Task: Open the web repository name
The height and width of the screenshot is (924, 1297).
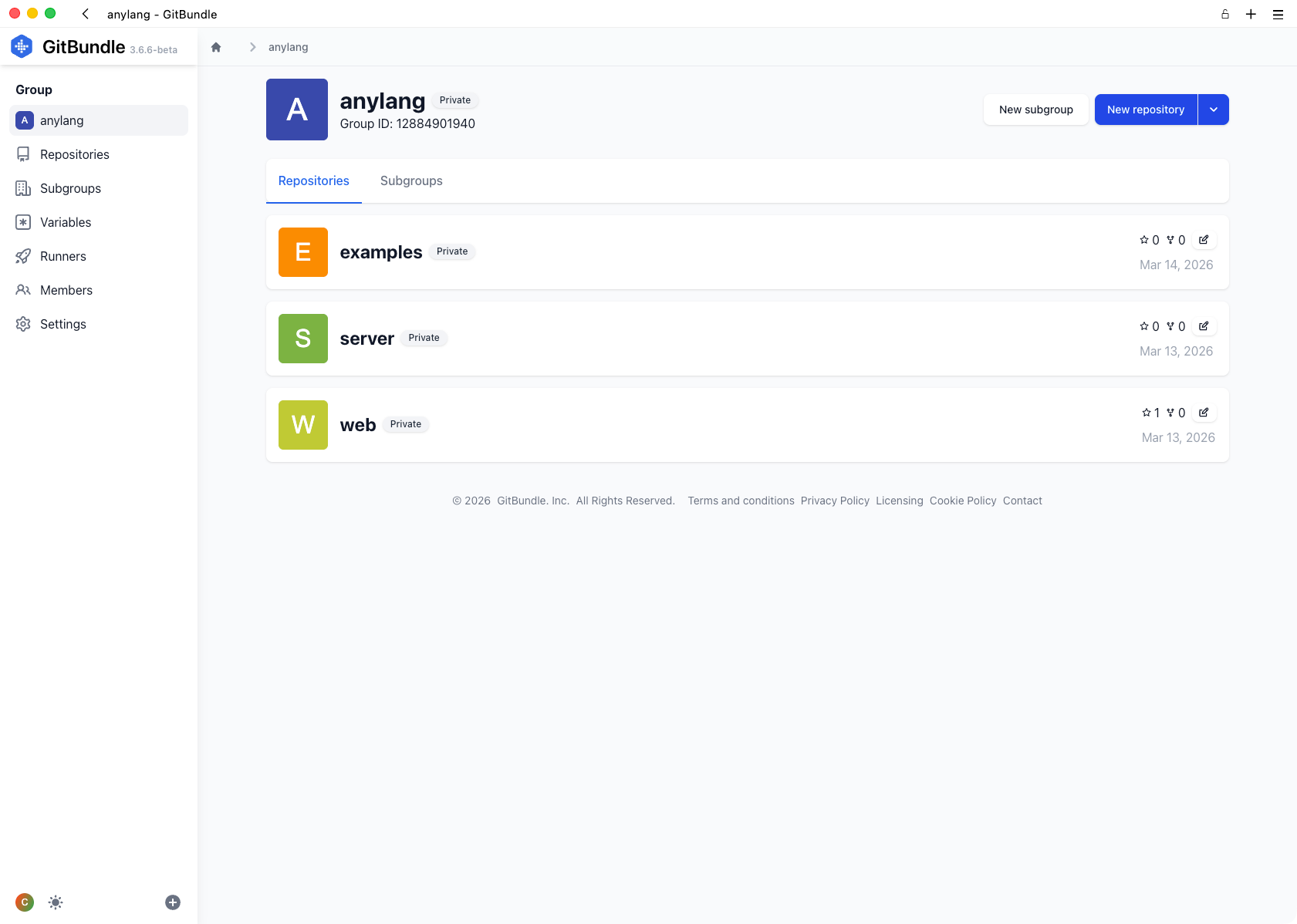Action: pos(358,425)
